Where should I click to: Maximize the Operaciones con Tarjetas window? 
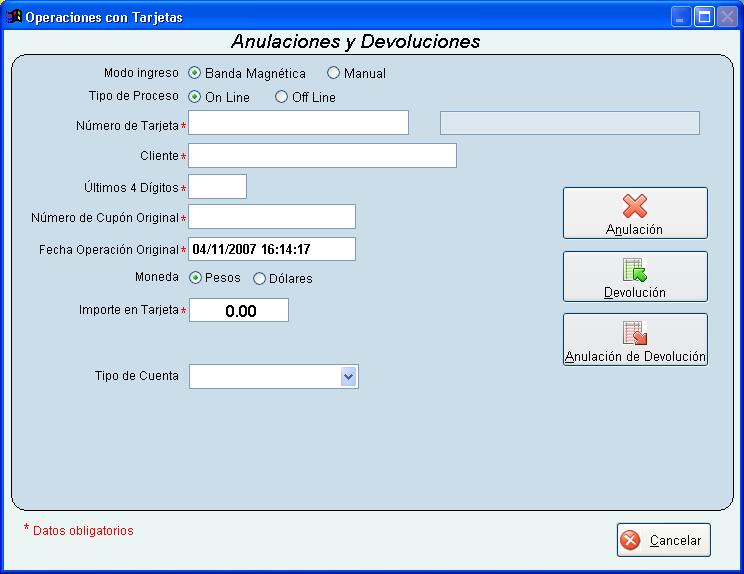coord(704,17)
